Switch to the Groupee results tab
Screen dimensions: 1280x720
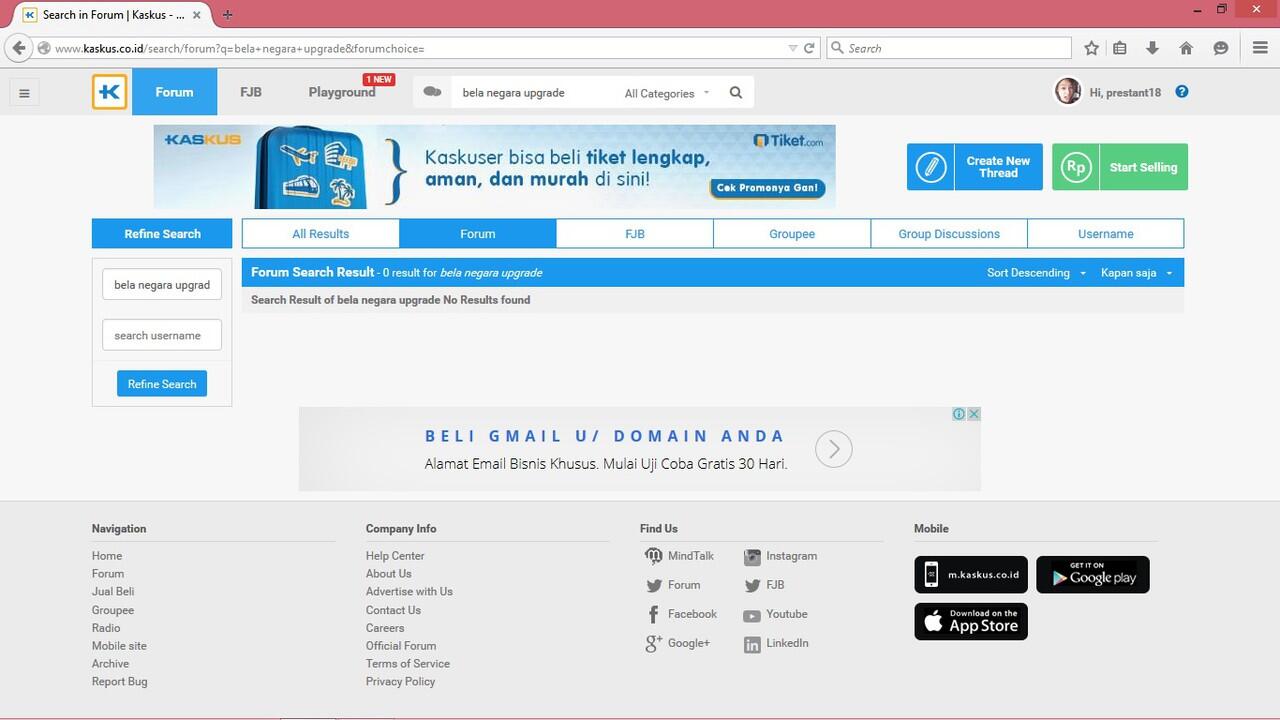tap(792, 234)
